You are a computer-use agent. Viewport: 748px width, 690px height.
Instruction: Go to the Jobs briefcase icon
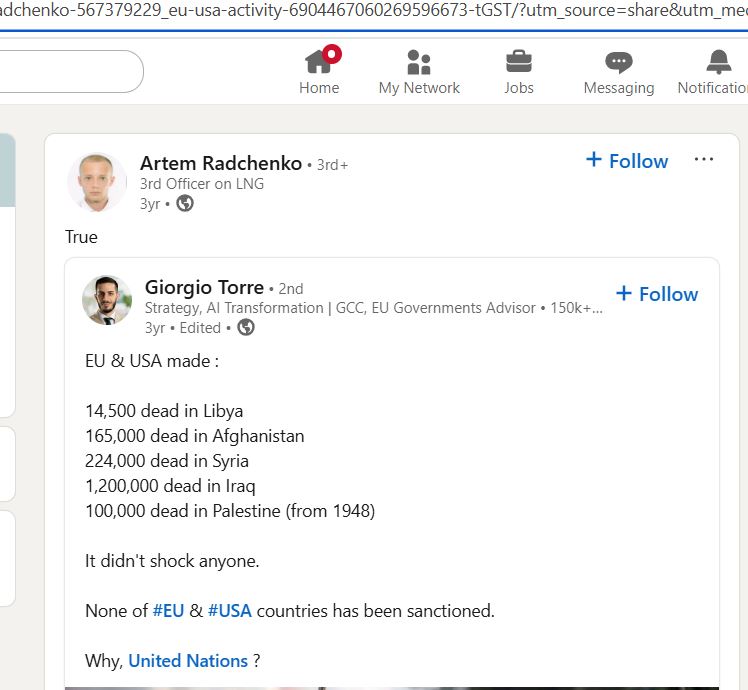pos(519,62)
